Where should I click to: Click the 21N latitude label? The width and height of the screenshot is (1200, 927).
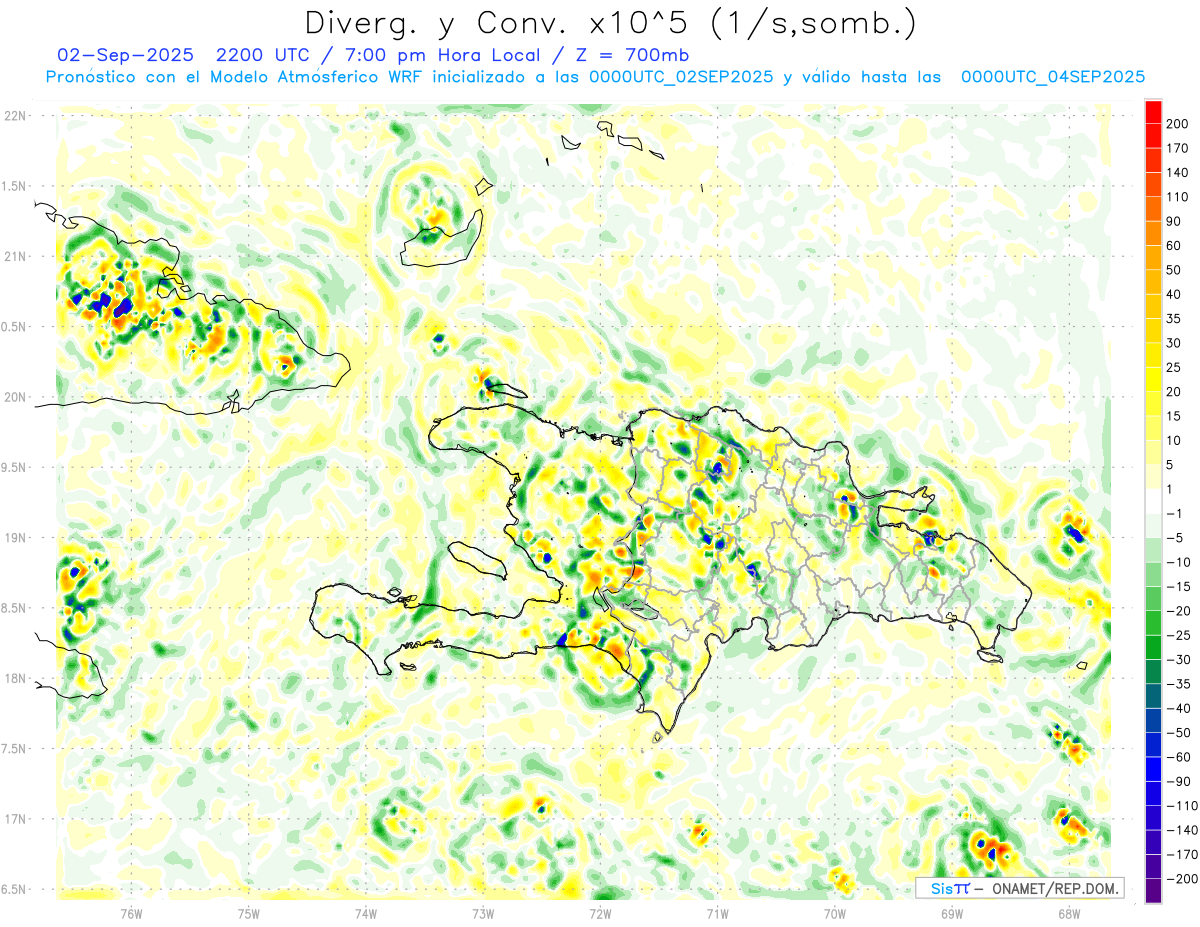pyautogui.click(x=15, y=256)
